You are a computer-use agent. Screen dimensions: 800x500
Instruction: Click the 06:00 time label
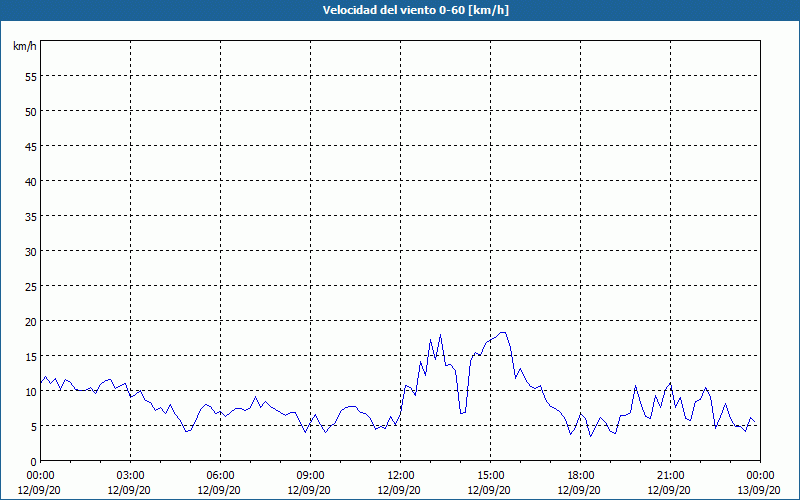[x=220, y=476]
